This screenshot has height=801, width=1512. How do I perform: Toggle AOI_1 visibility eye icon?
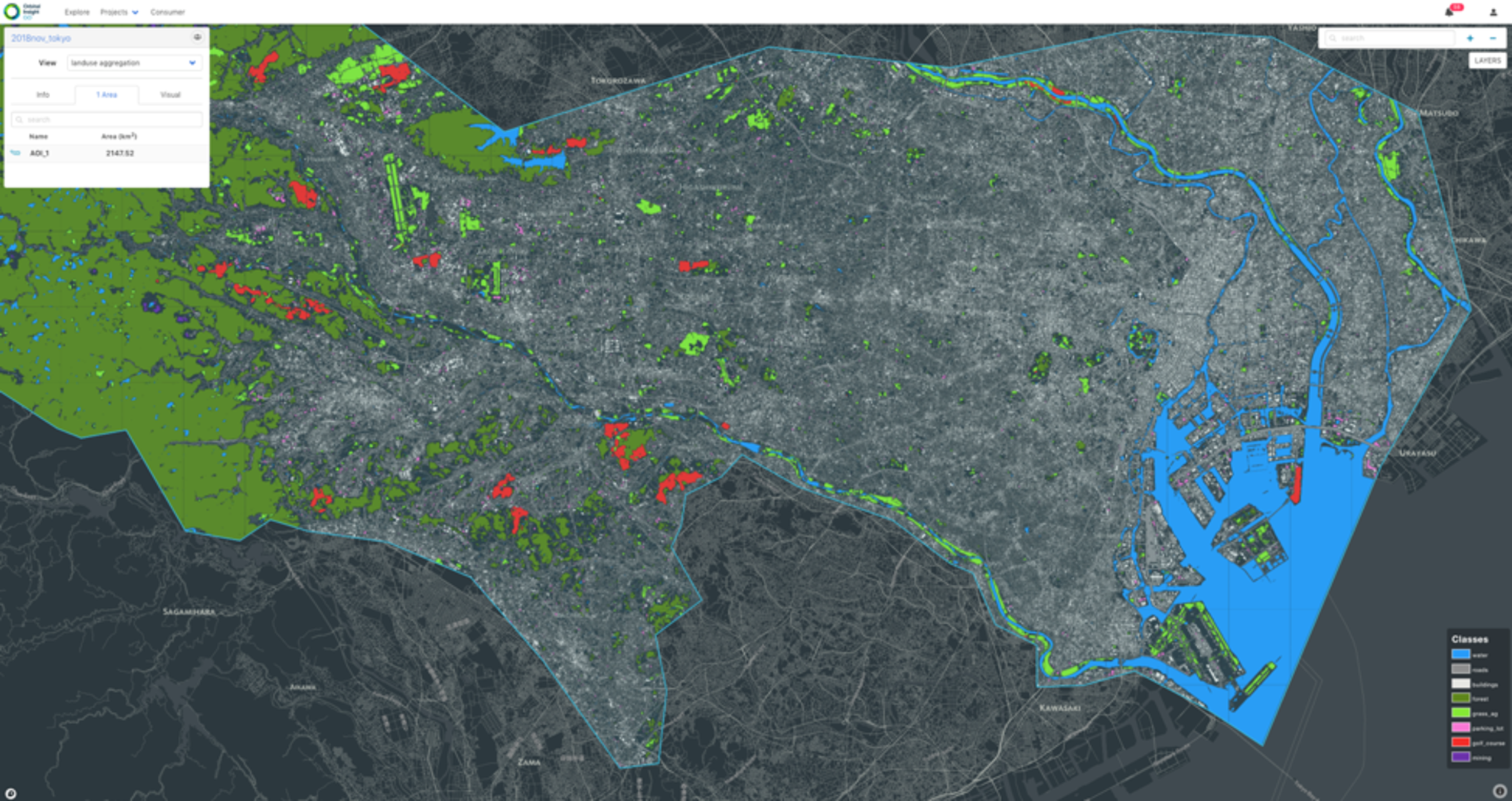tap(16, 153)
